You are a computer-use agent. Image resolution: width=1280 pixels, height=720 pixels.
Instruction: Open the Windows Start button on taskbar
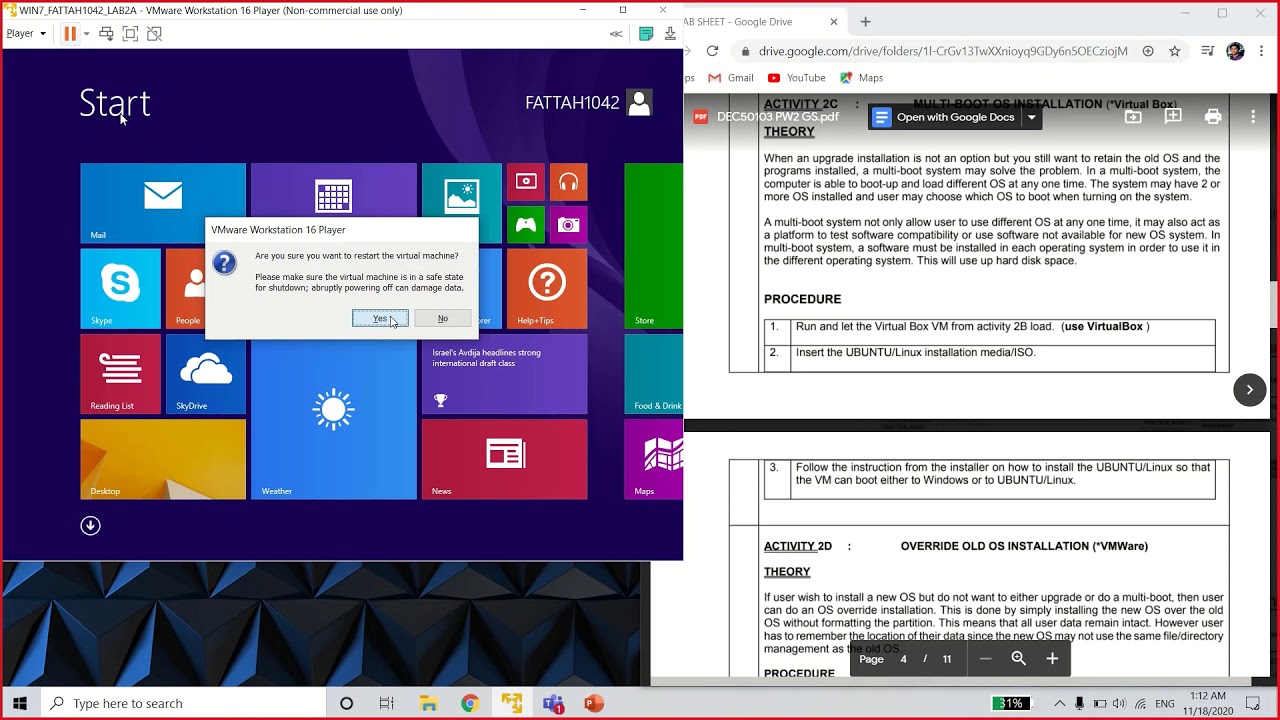(20, 703)
